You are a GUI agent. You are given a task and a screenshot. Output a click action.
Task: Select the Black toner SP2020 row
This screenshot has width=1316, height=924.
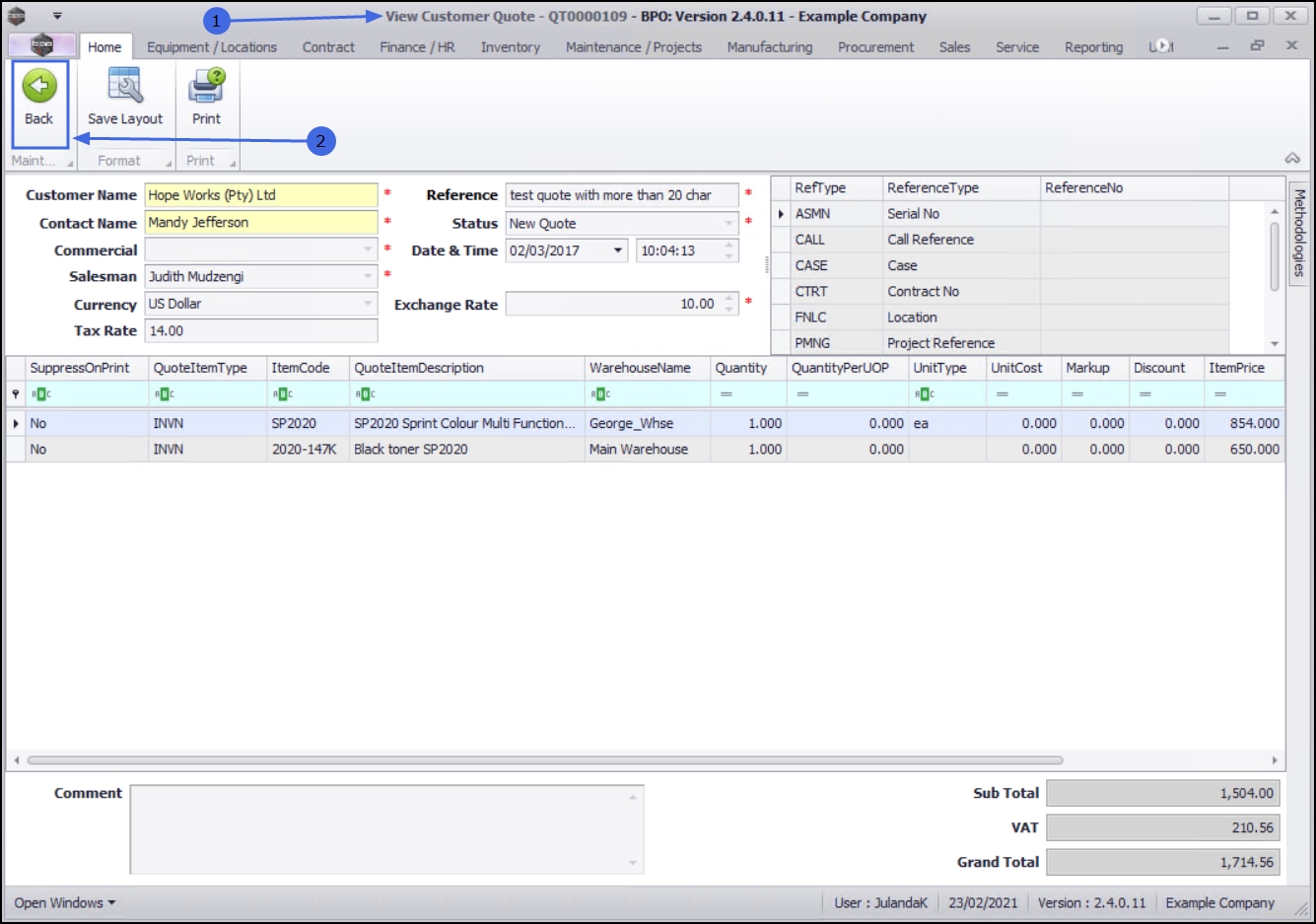point(645,449)
